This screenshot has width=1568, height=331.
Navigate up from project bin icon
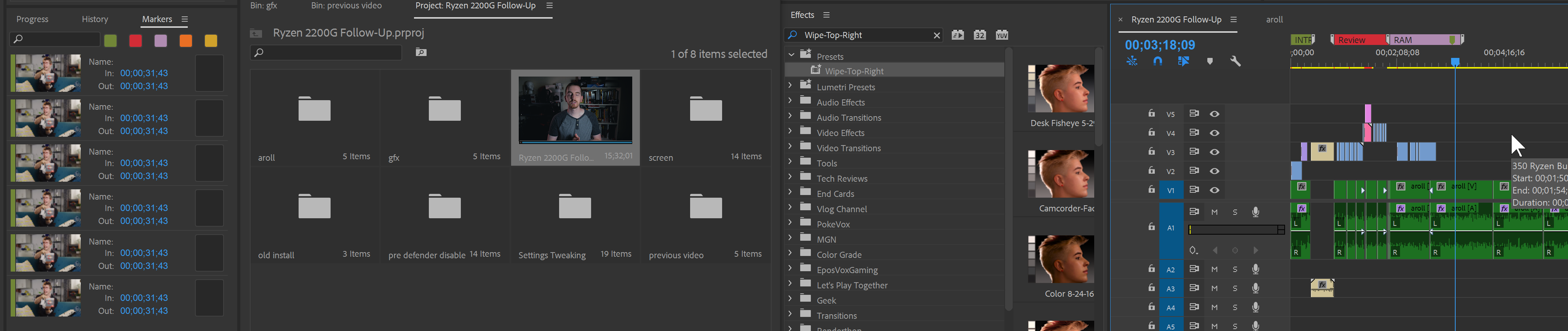(256, 34)
